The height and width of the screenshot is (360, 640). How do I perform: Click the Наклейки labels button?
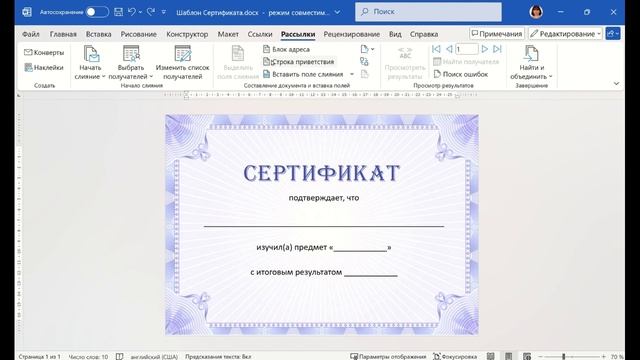pyautogui.click(x=44, y=67)
